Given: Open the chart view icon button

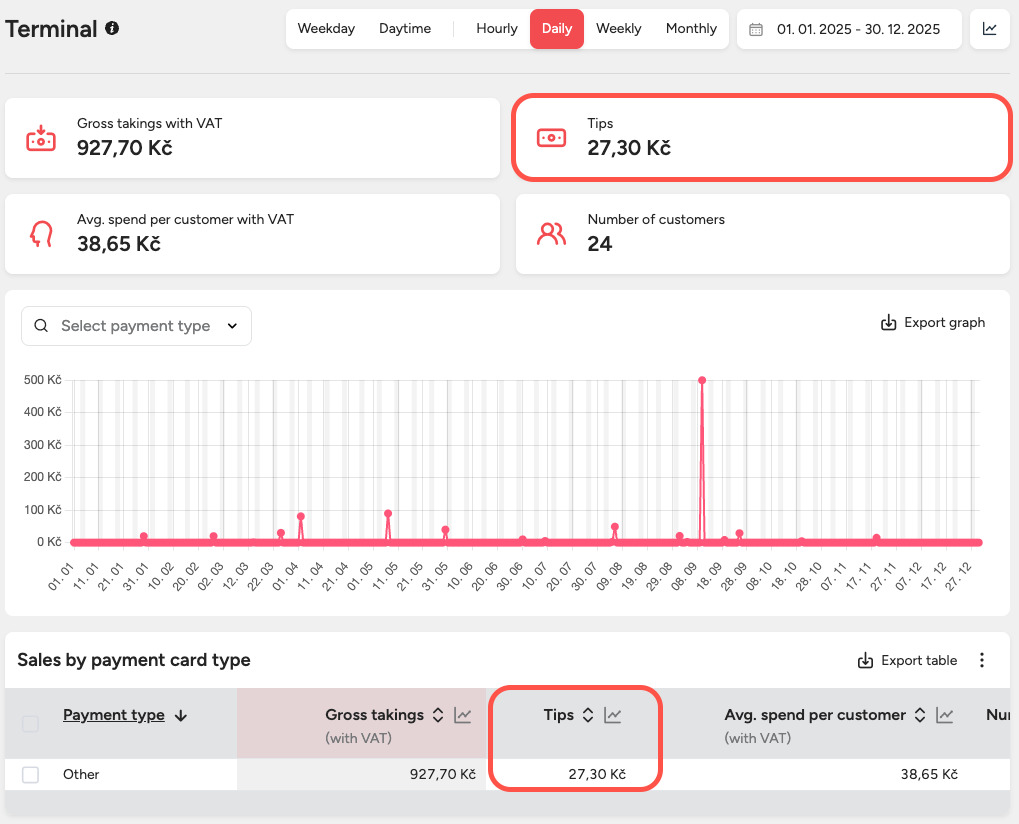Looking at the screenshot, I should point(989,29).
